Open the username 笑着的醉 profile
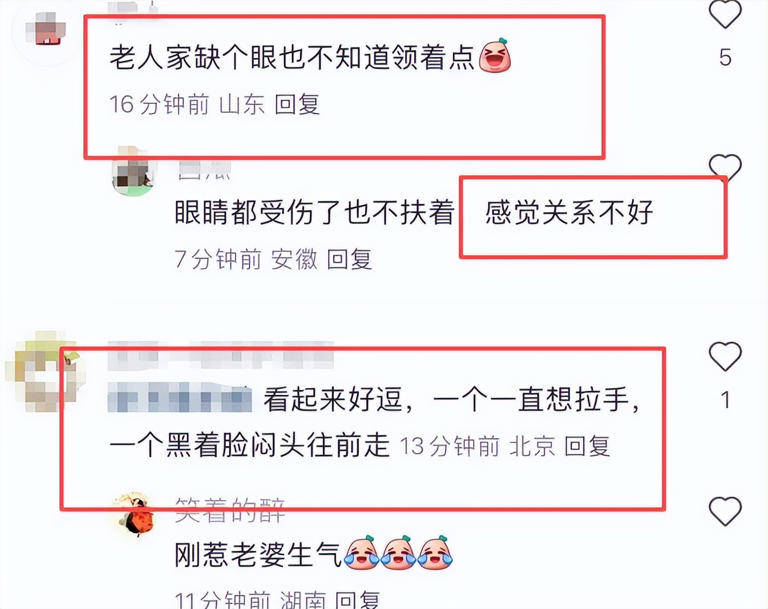The height and width of the screenshot is (609, 768). tap(230, 511)
